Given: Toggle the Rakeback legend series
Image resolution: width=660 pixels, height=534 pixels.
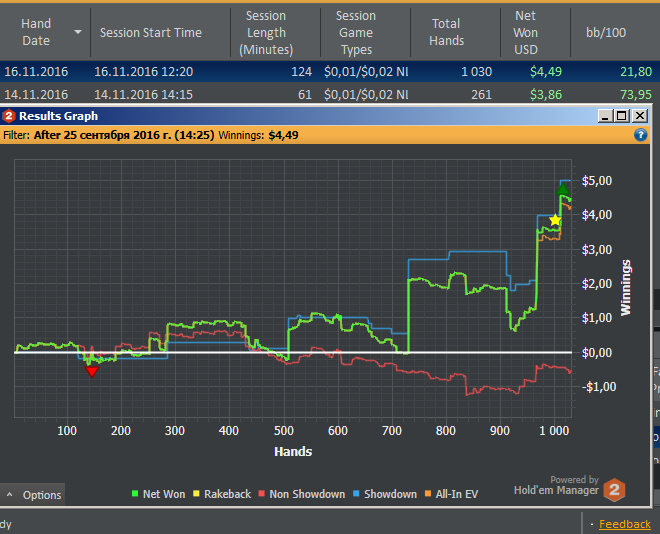Looking at the screenshot, I should click(227, 494).
